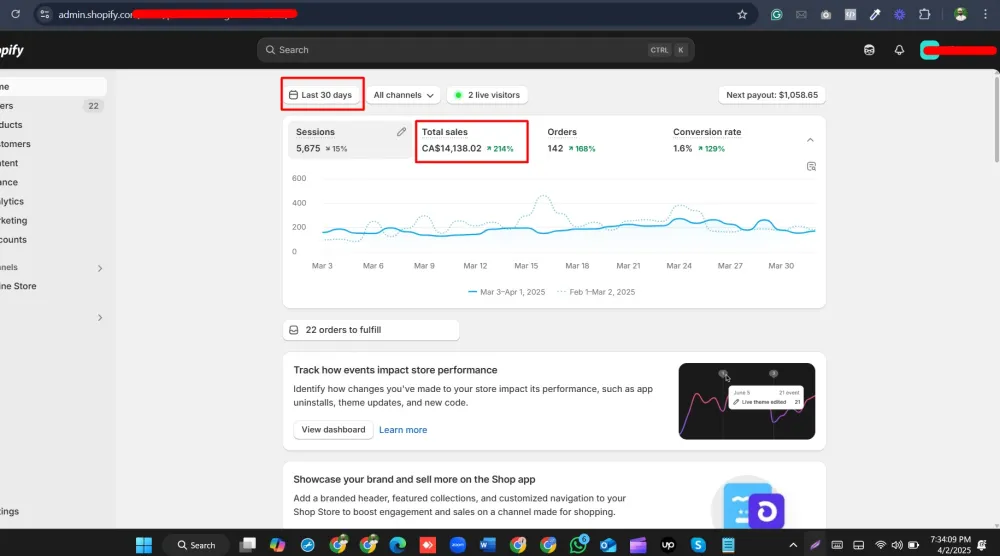Reload the page with the browser refresh icon
The height and width of the screenshot is (556, 1000).
(x=15, y=14)
